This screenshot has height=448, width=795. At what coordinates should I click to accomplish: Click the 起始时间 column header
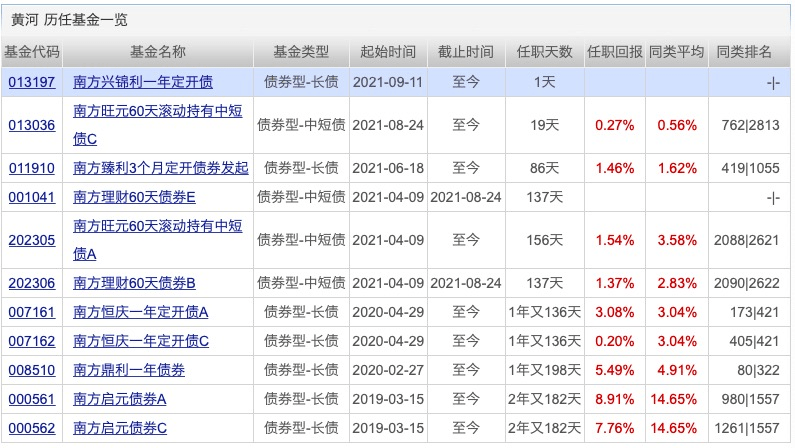[x=388, y=52]
